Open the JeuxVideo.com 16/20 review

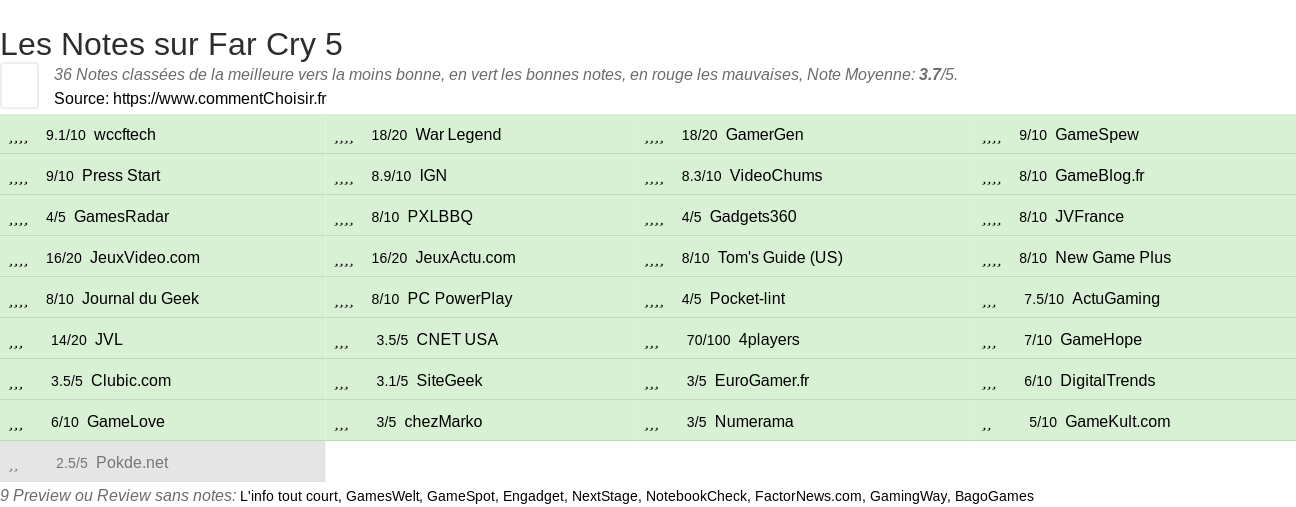(145, 258)
